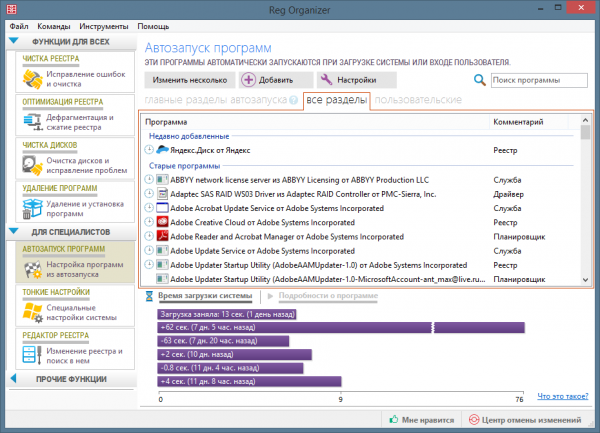The image size is (600, 433).
Task: Select Adobe Reader and Acrobat Manager row
Action: (361, 236)
